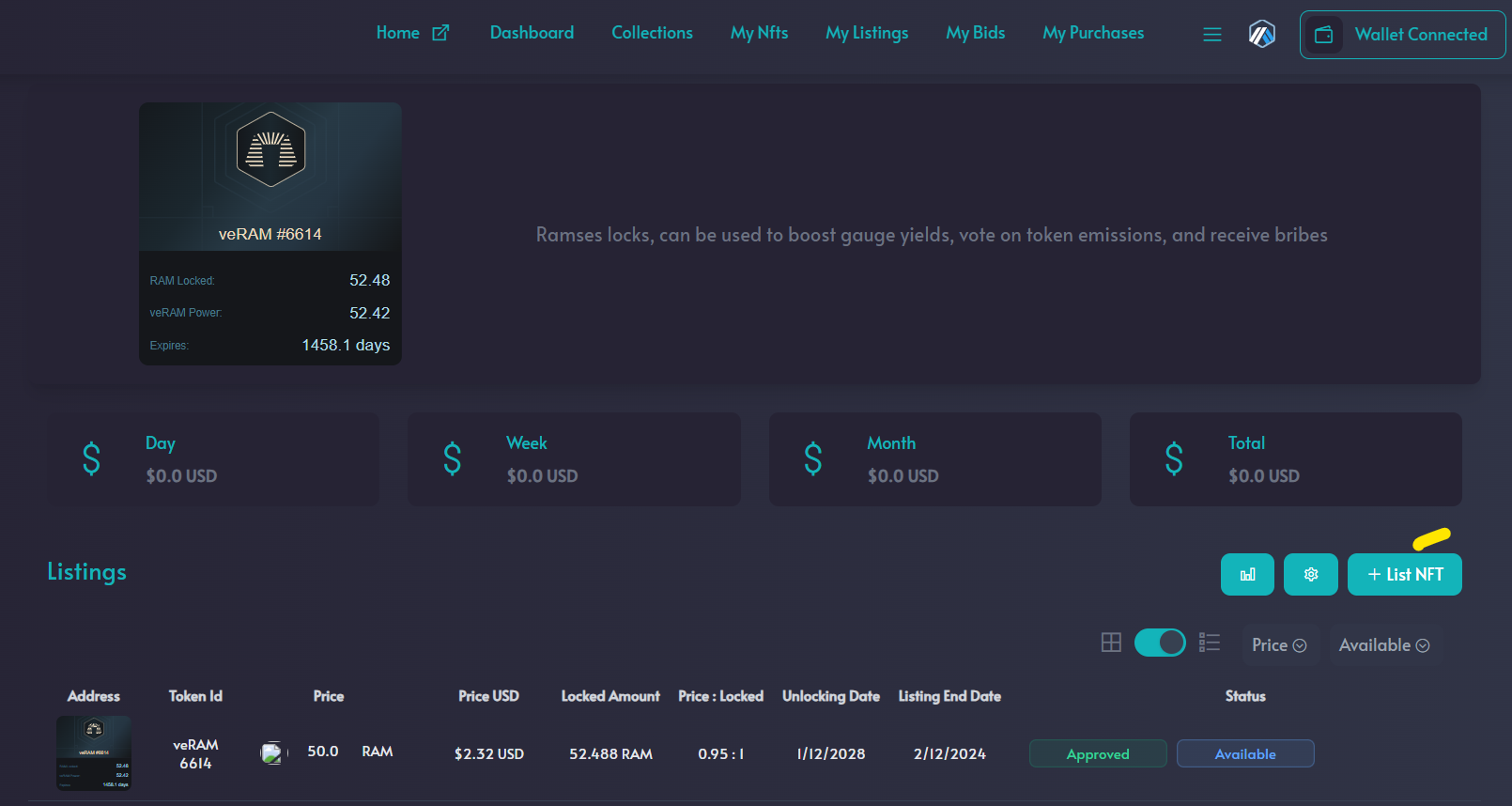Click the RAM token icon in listing
The width and height of the screenshot is (1512, 806).
point(271,752)
